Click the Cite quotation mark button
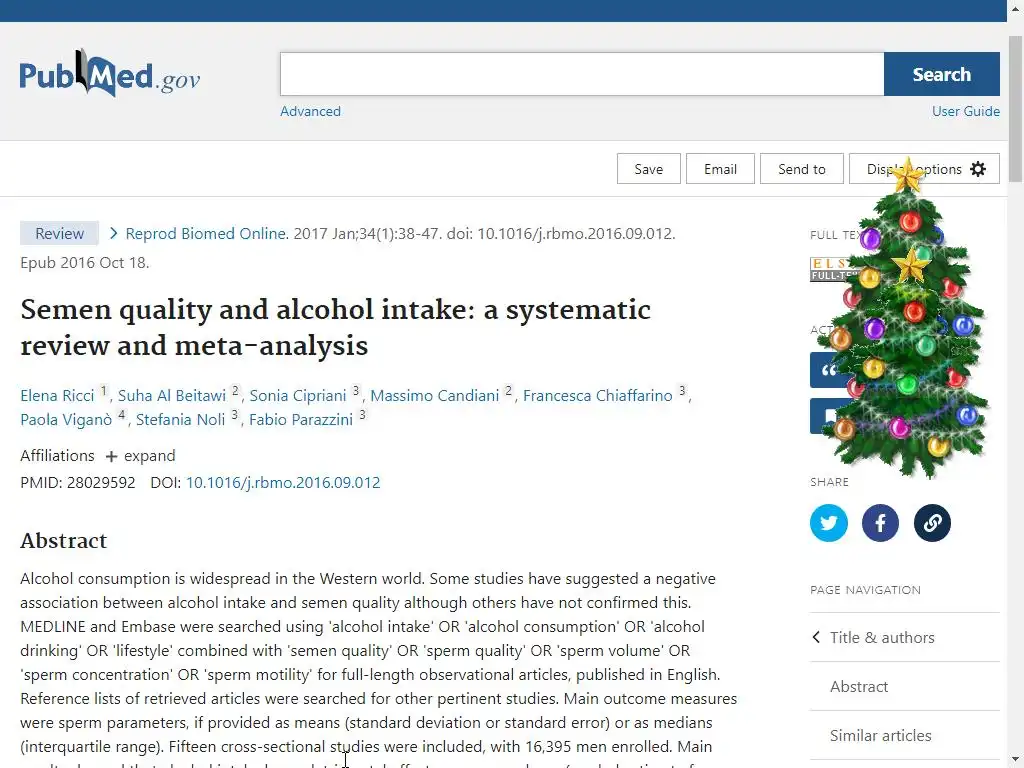 [x=827, y=370]
